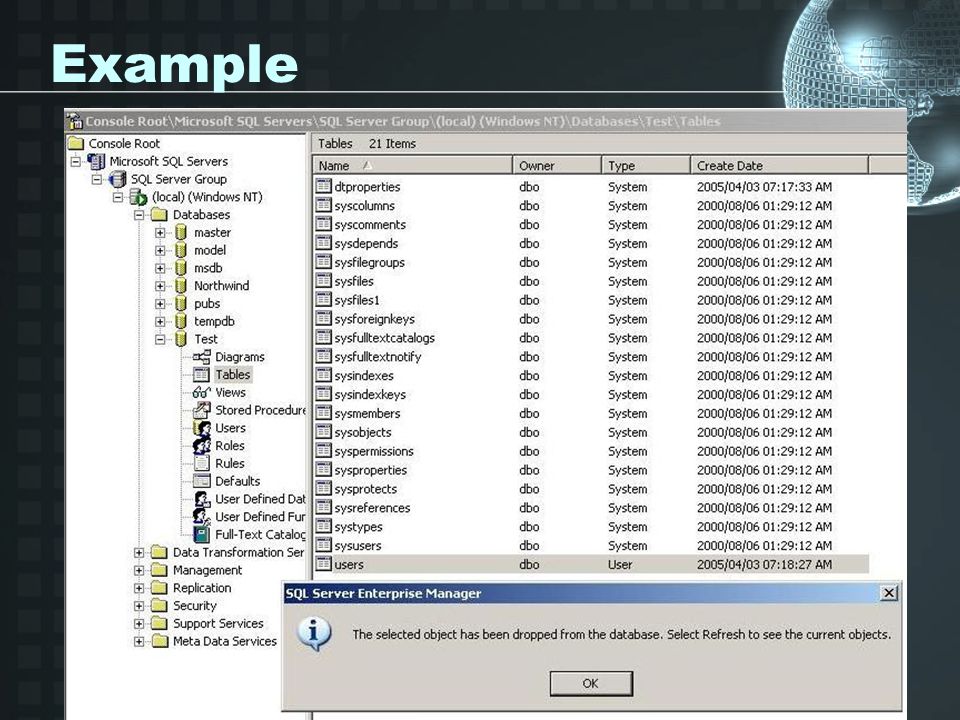Click the info icon in the dialog
The height and width of the screenshot is (720, 960).
314,634
